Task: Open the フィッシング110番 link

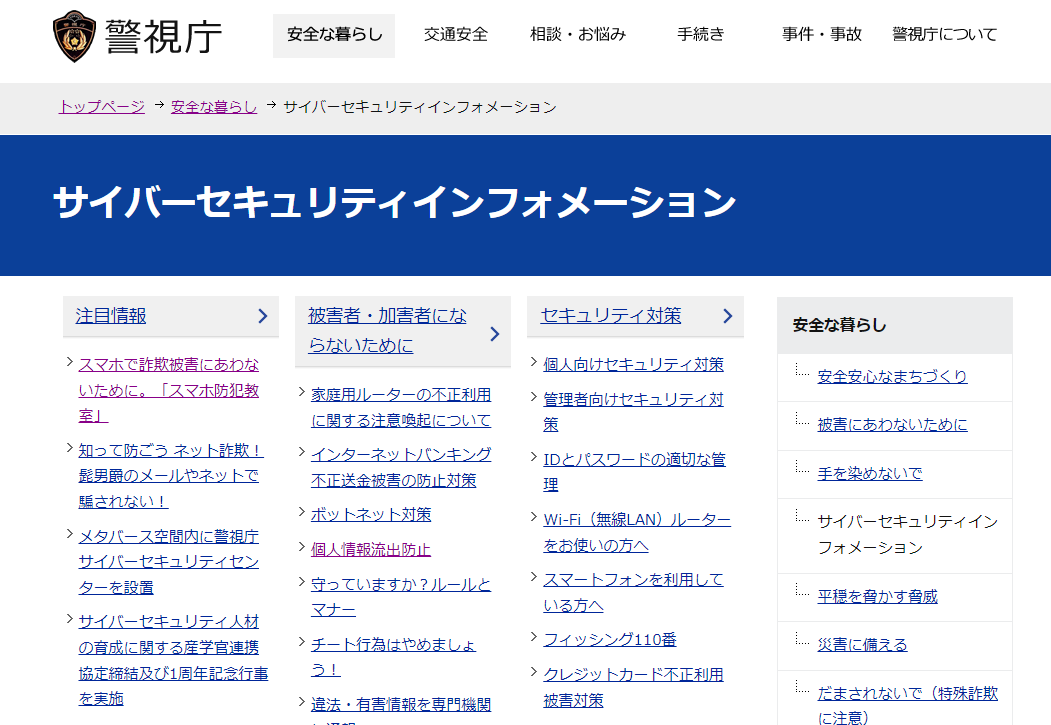Action: click(x=609, y=639)
